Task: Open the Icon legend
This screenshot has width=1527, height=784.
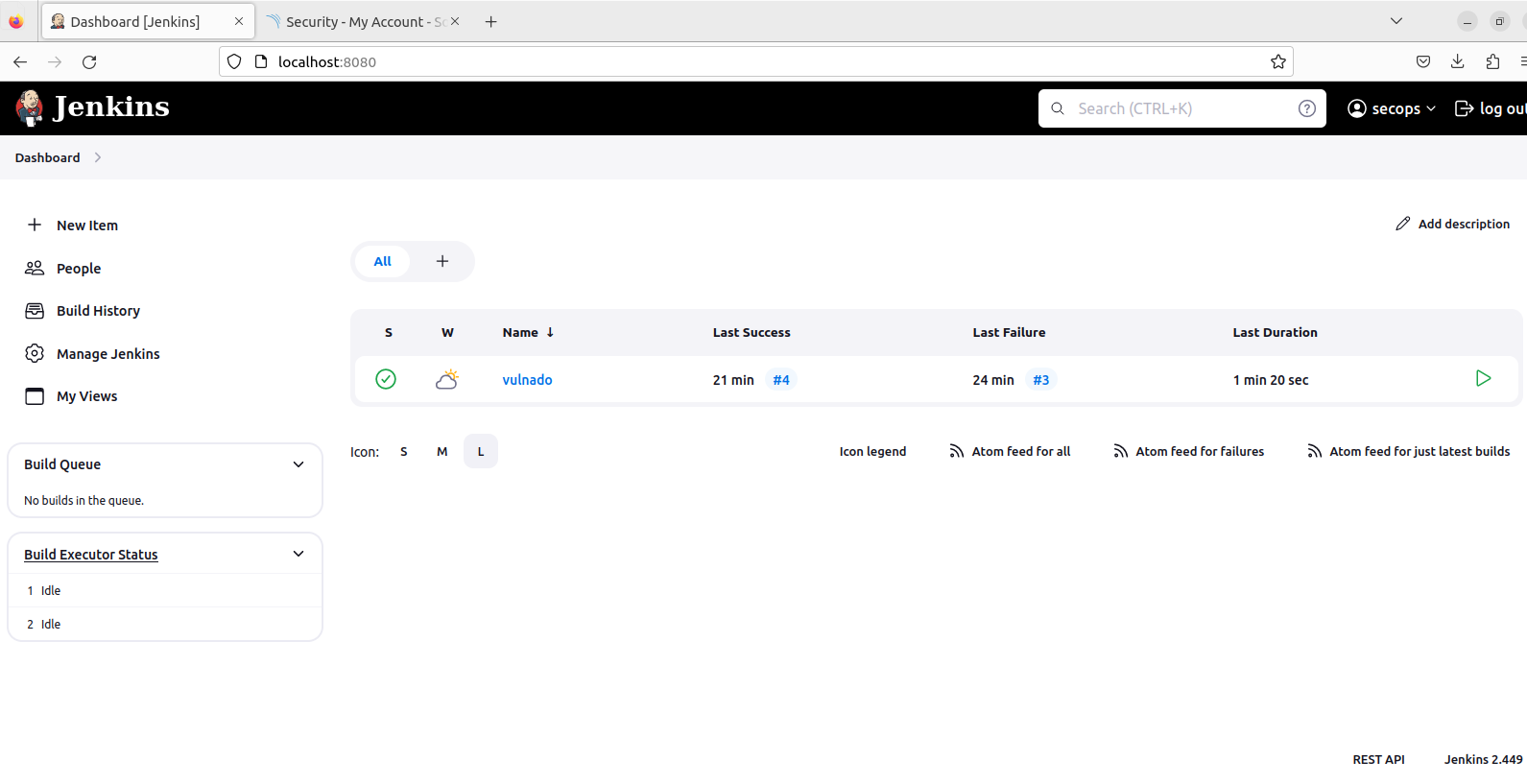Action: [872, 452]
